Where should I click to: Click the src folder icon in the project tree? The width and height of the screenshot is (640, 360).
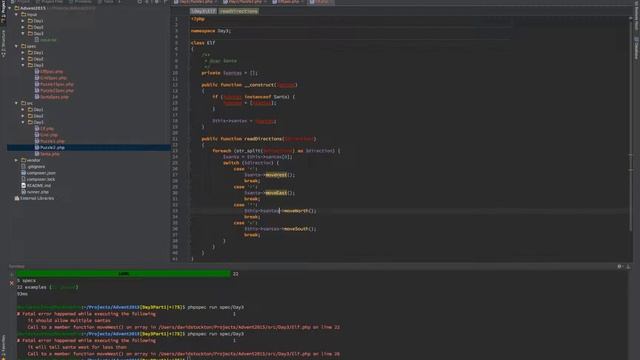(x=24, y=103)
